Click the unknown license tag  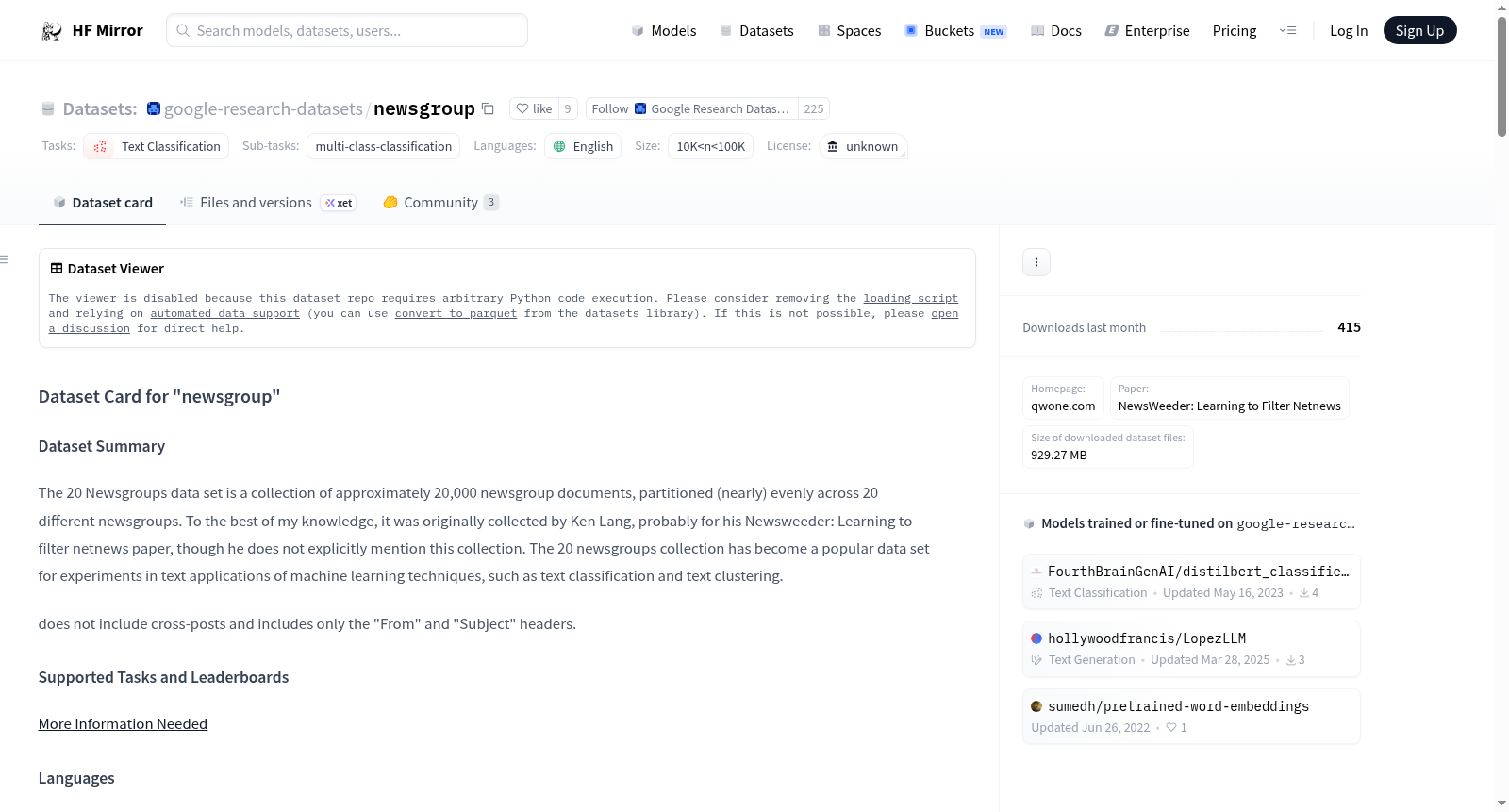pyautogui.click(x=863, y=146)
